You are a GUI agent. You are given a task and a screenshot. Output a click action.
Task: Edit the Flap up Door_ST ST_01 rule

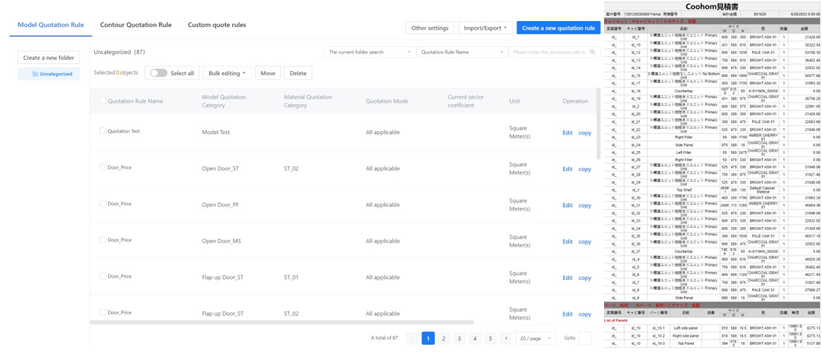coord(567,278)
